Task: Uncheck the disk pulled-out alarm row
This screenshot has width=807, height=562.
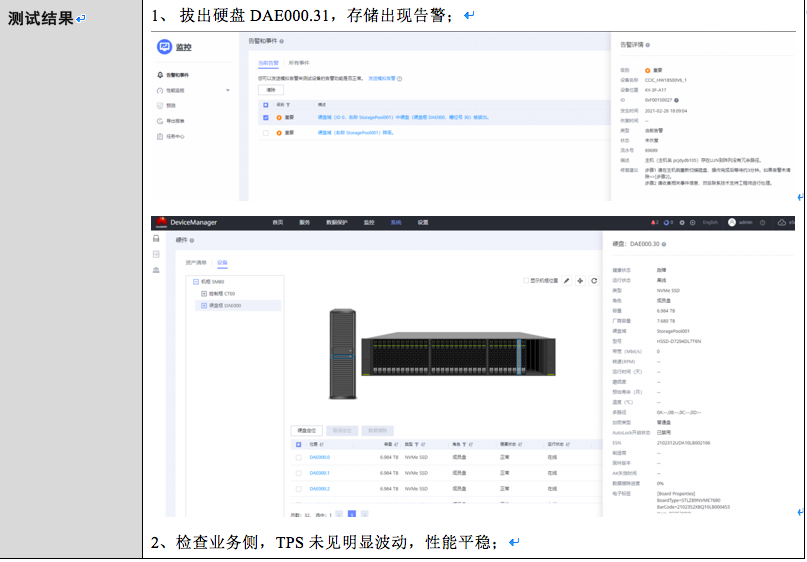Action: (x=266, y=117)
